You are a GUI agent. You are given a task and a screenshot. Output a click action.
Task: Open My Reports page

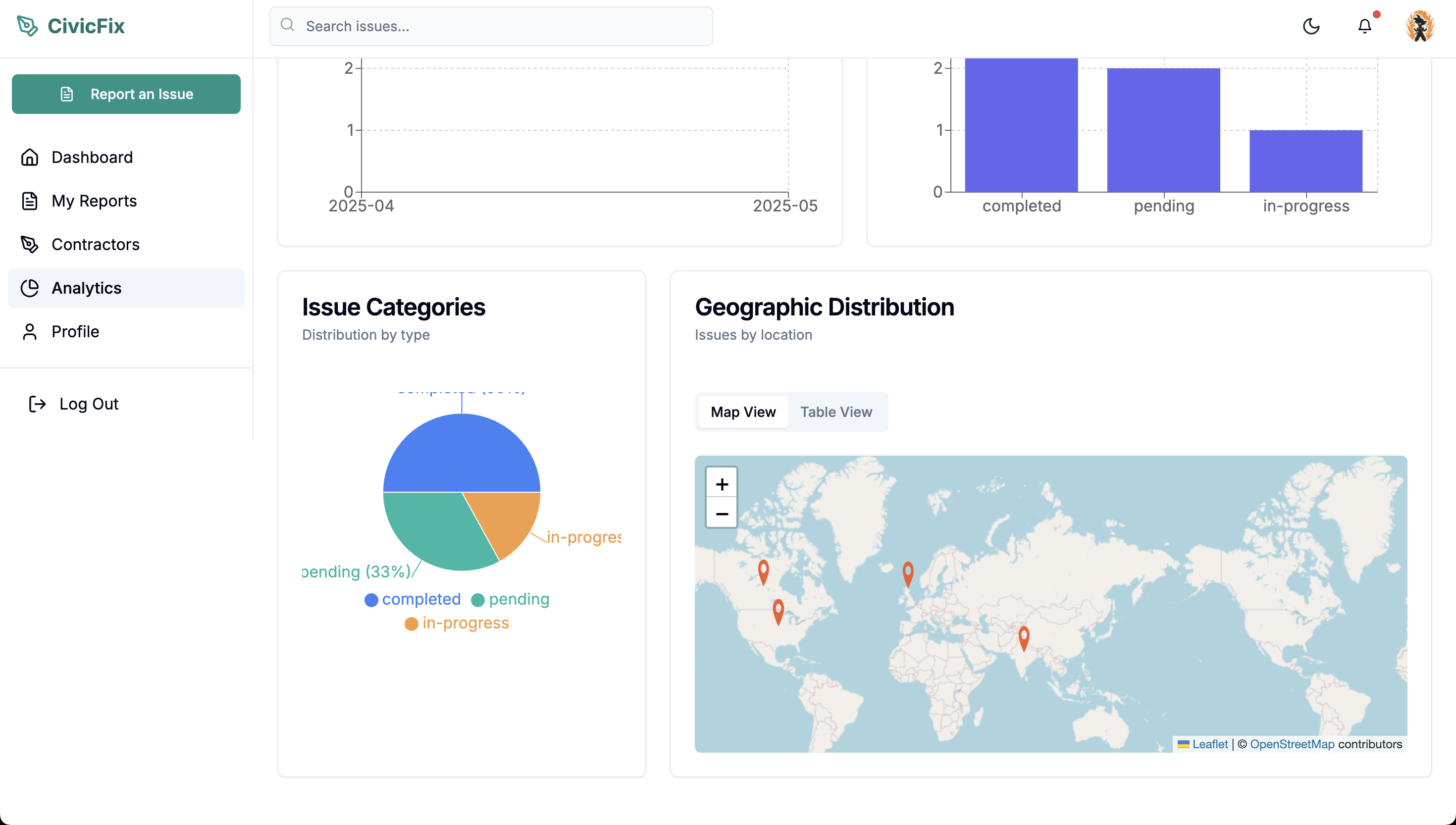click(94, 201)
